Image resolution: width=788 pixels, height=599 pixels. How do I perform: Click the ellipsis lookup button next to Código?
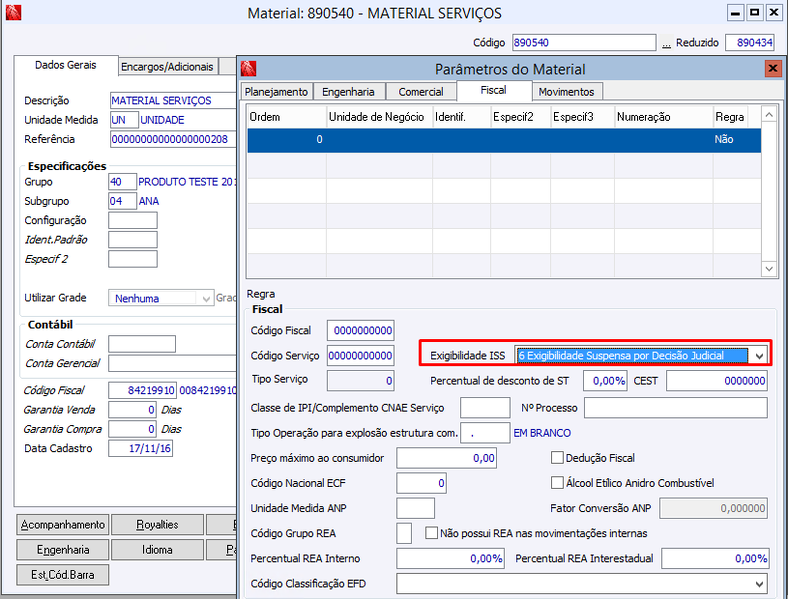point(666,43)
